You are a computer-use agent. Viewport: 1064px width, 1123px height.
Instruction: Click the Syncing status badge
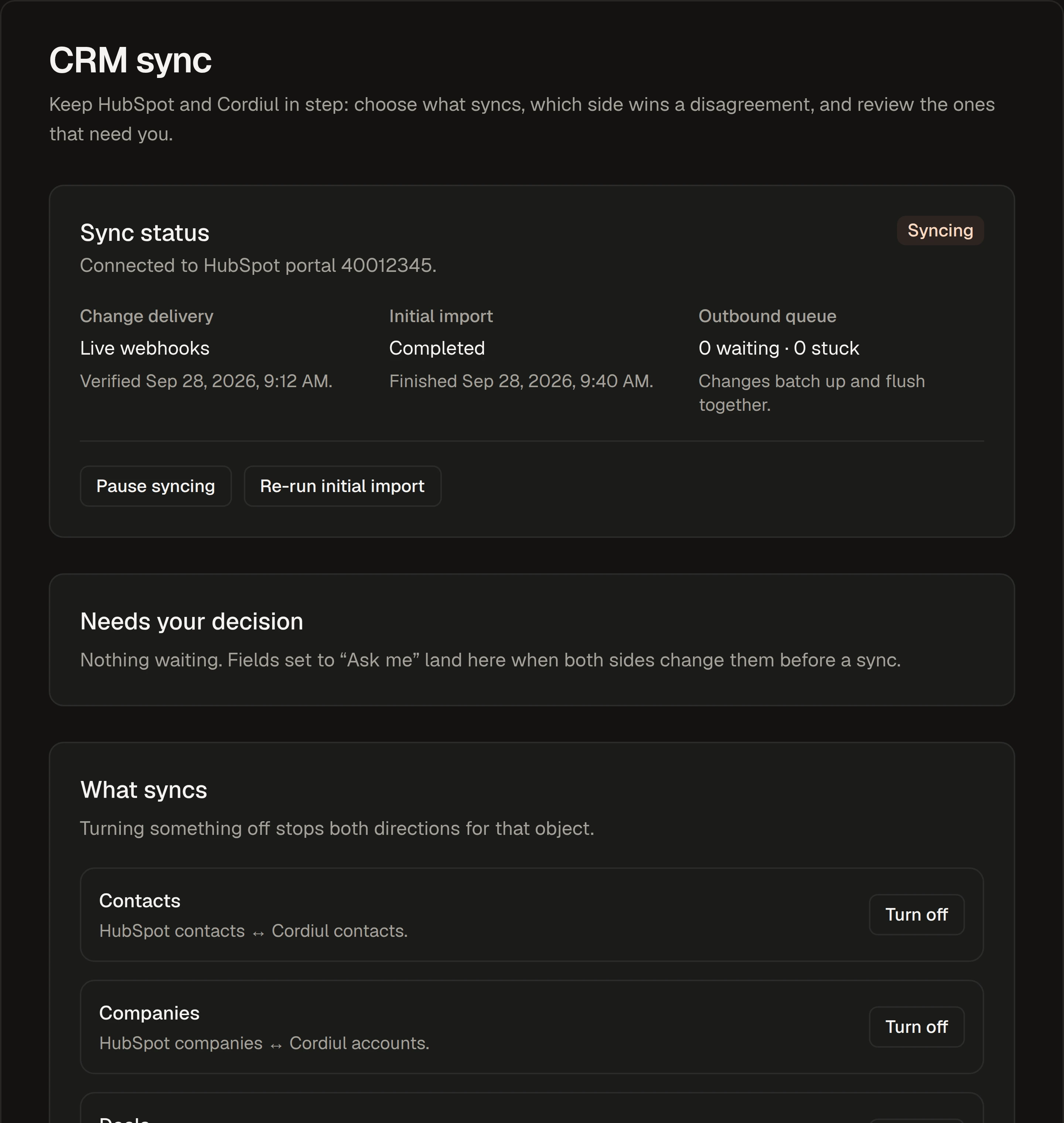[940, 230]
